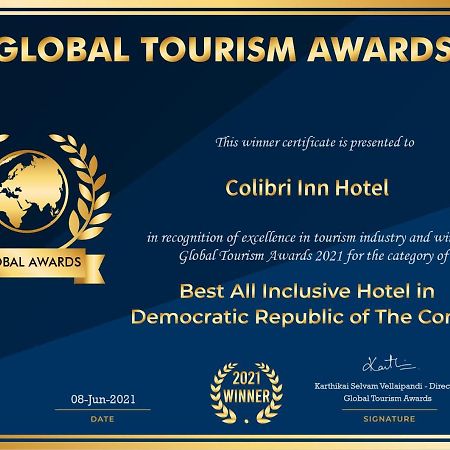Click the 'Colibri Inn Hotel' name
450x450 pixels.
coord(307,188)
